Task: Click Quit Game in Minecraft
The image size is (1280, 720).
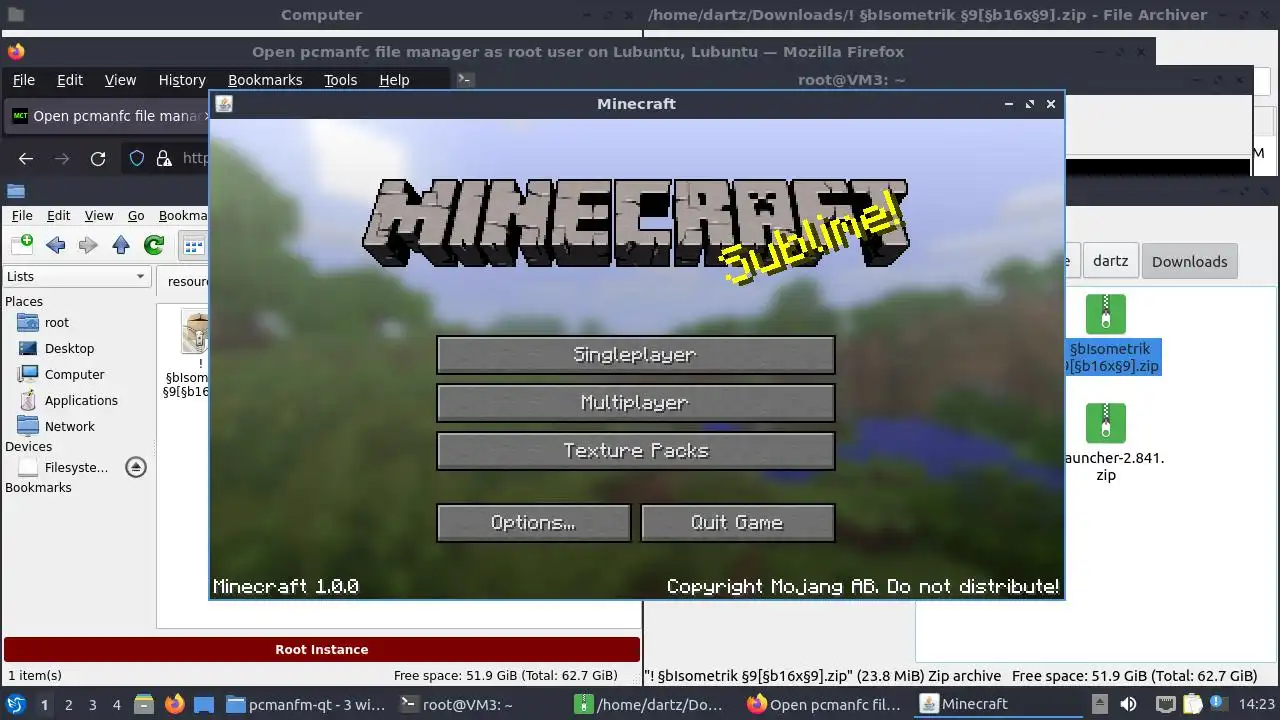Action: [x=738, y=523]
